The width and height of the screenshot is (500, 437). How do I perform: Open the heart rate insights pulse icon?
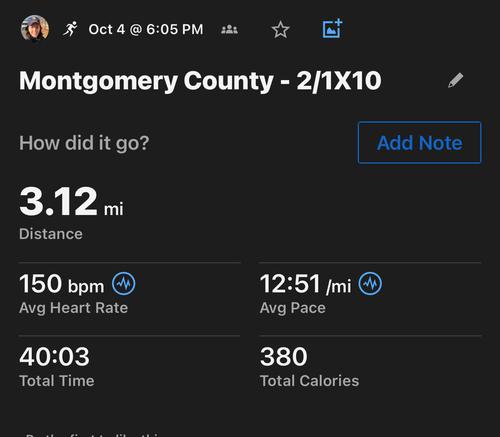[124, 284]
